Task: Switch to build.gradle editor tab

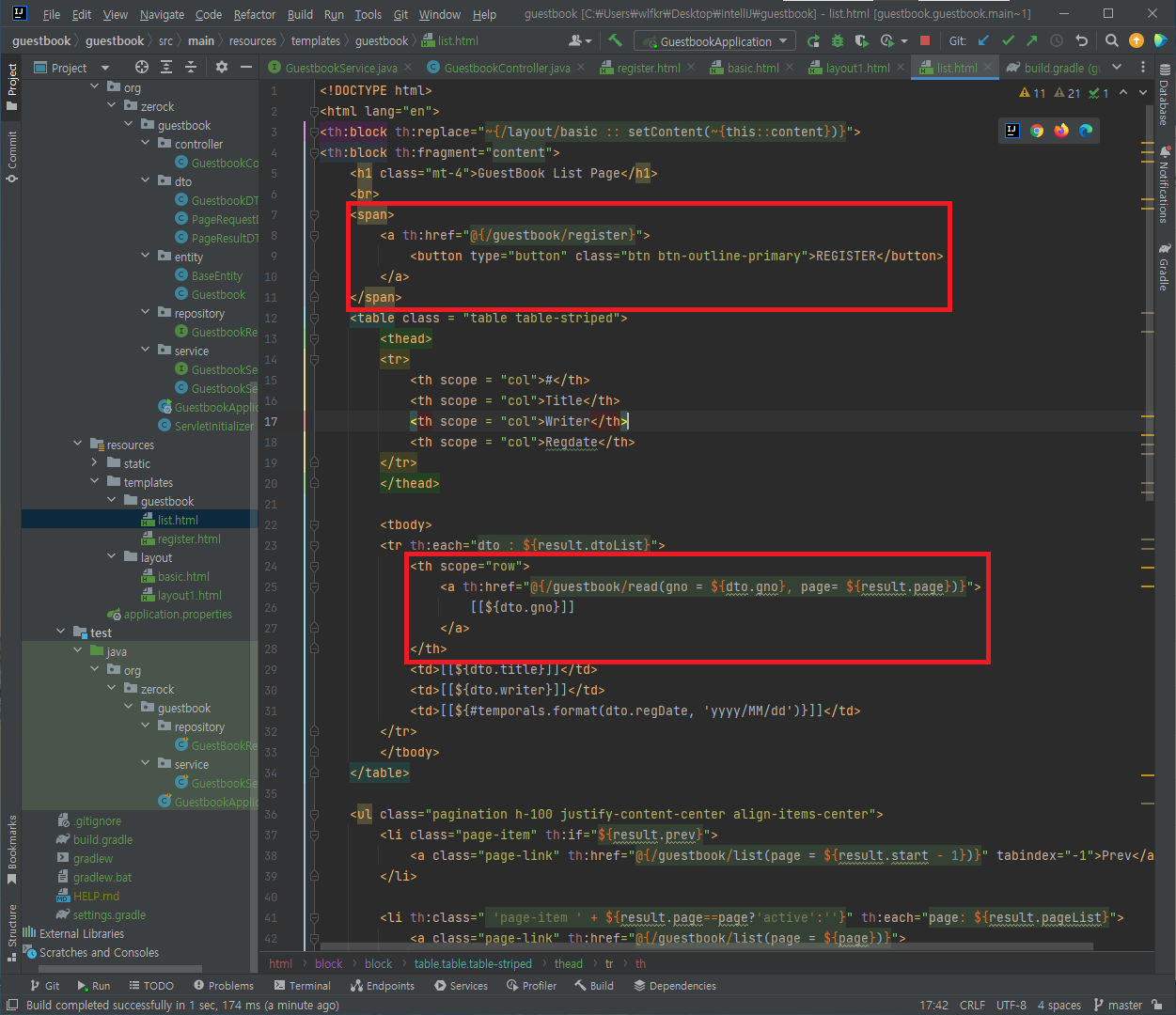Action: 1053,68
